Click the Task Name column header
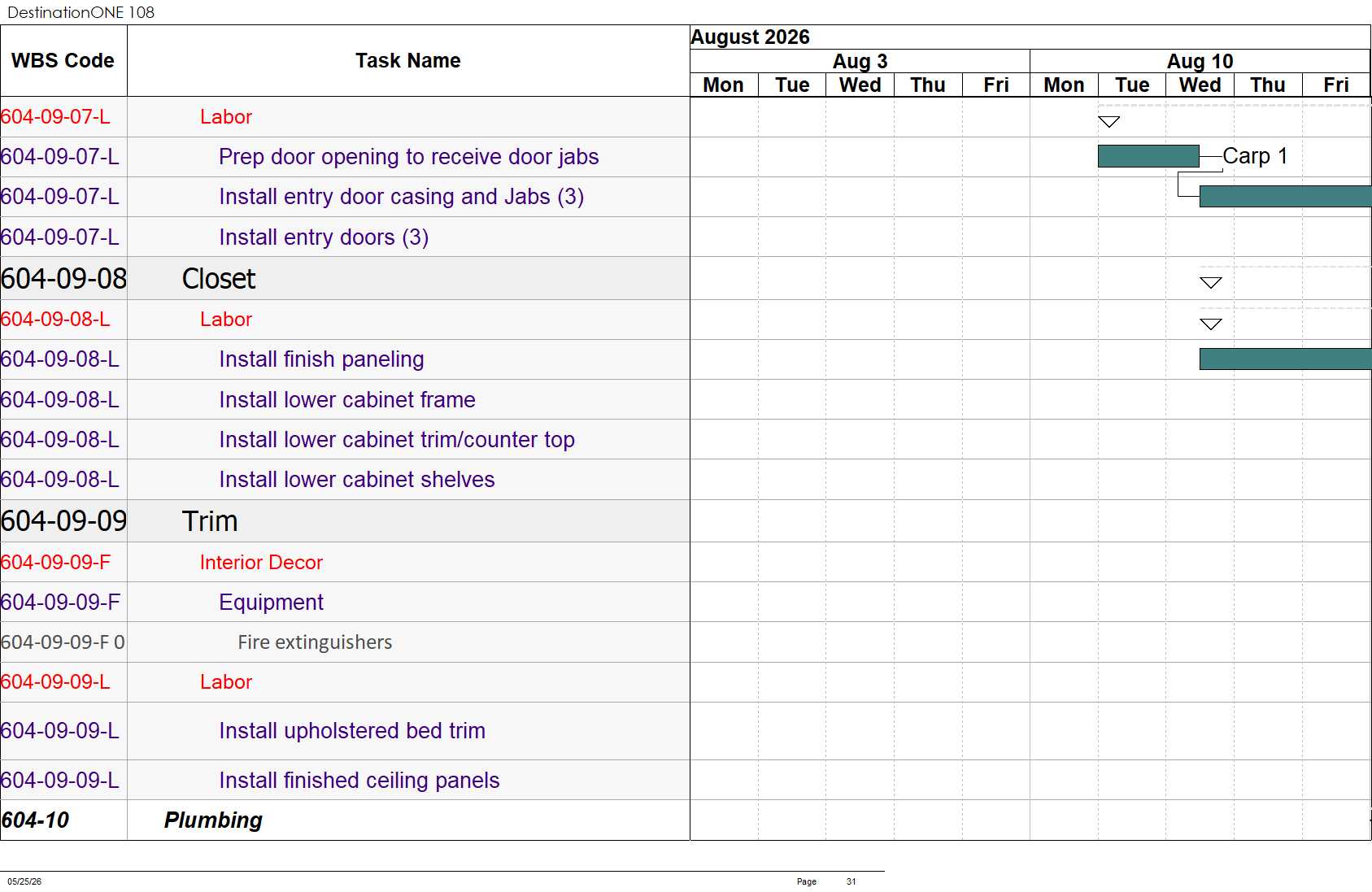Viewport: 1372px width, 892px height. [408, 61]
